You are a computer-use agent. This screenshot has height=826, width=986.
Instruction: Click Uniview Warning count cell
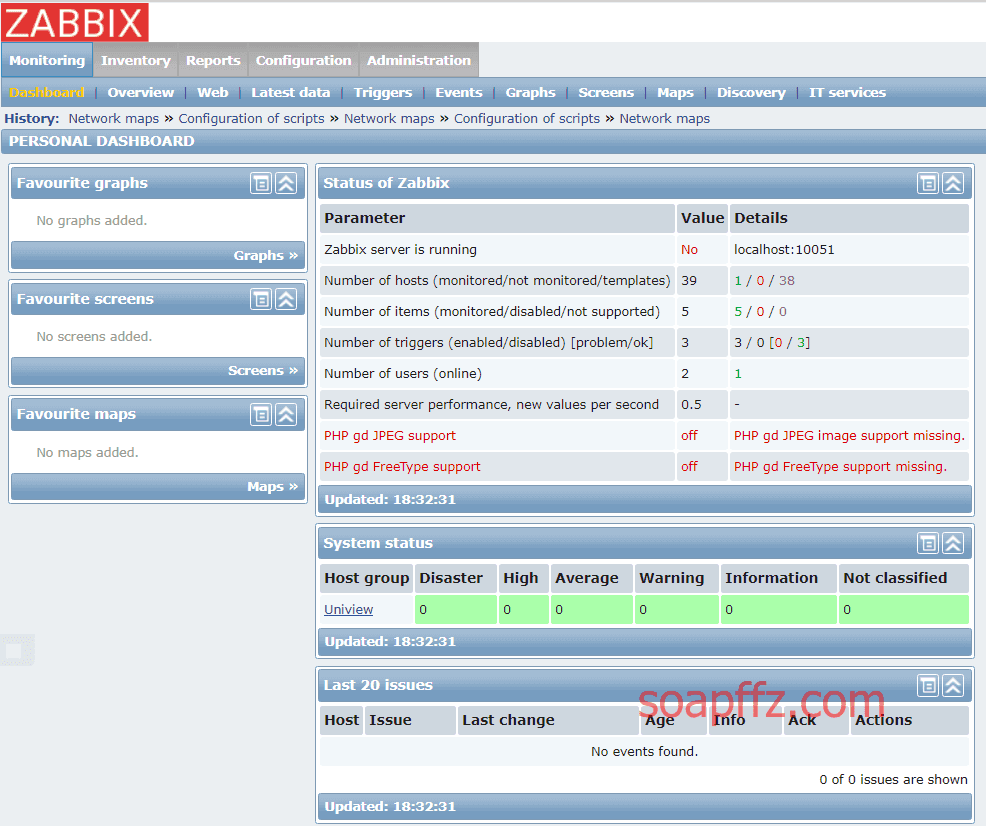coord(677,610)
